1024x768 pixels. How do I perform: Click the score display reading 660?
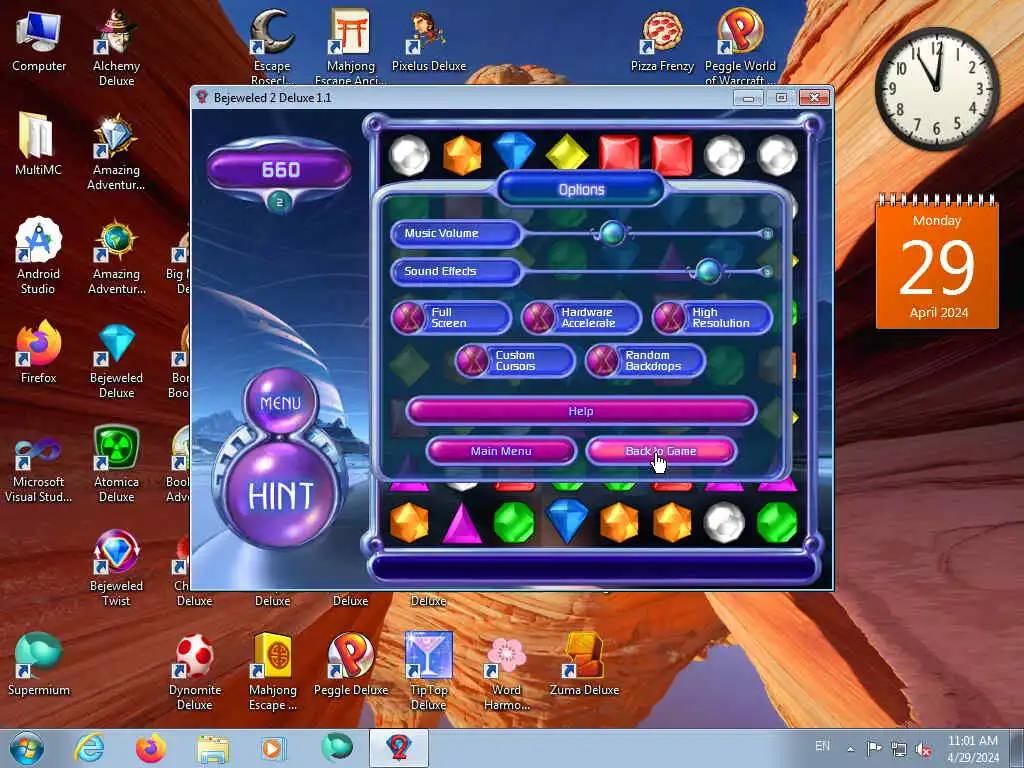280,170
